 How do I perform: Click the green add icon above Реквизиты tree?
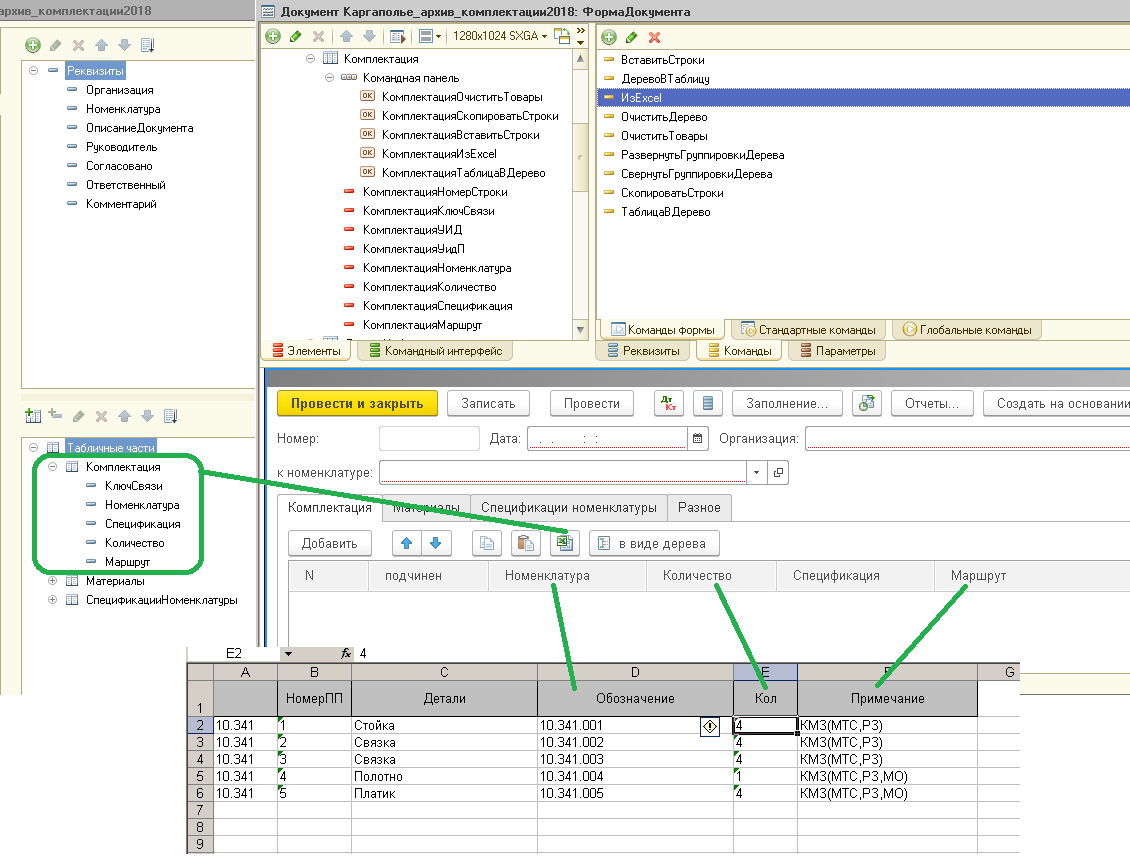[33, 45]
